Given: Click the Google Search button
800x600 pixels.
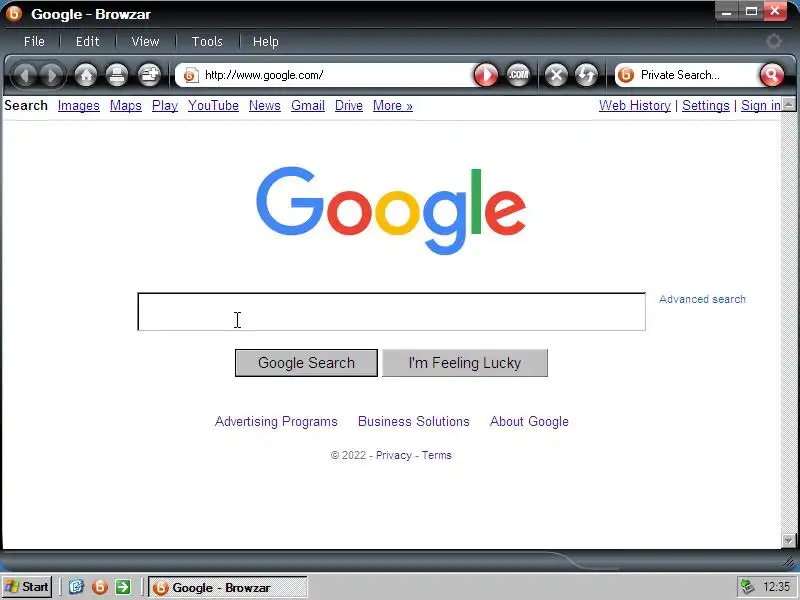Looking at the screenshot, I should (306, 363).
